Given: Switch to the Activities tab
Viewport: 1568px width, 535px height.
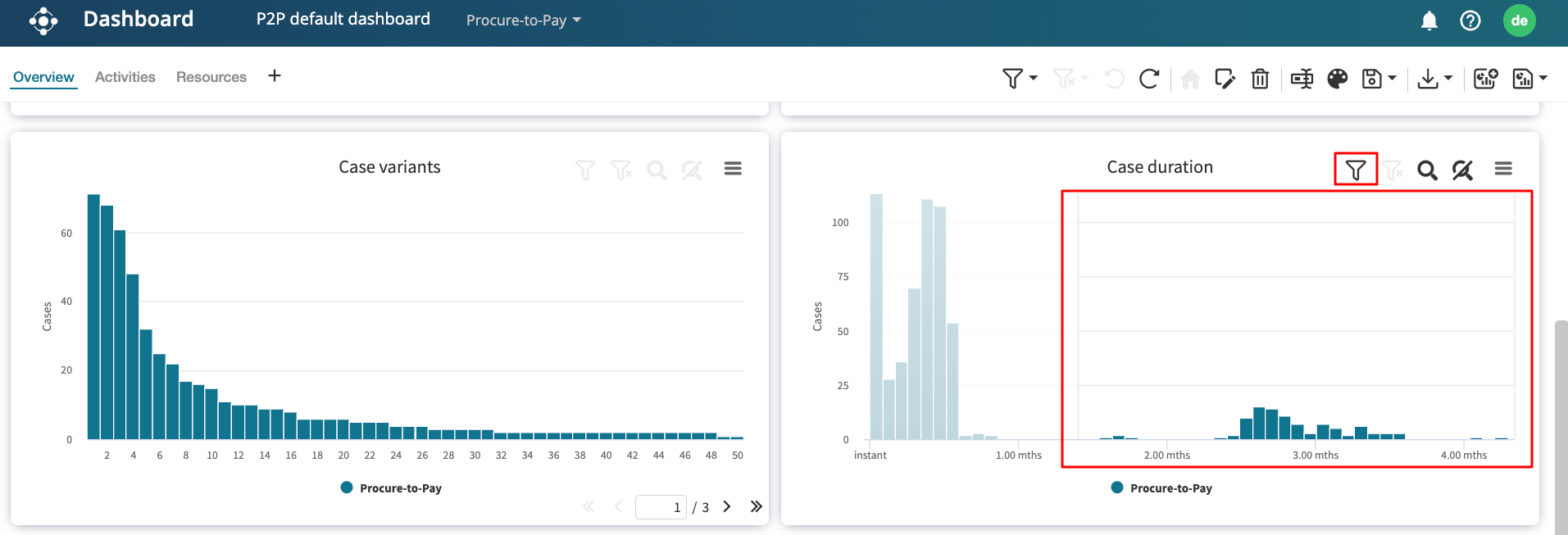Looking at the screenshot, I should pos(125,77).
